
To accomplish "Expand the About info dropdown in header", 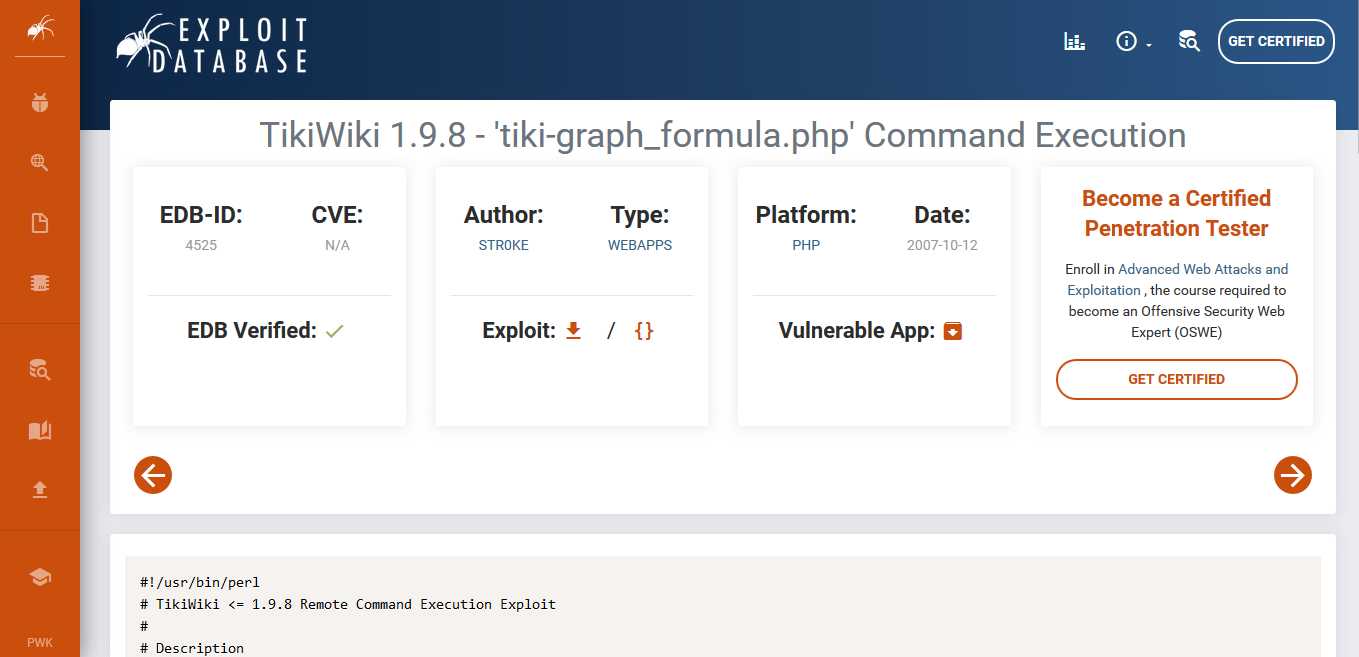I will (x=1133, y=42).
